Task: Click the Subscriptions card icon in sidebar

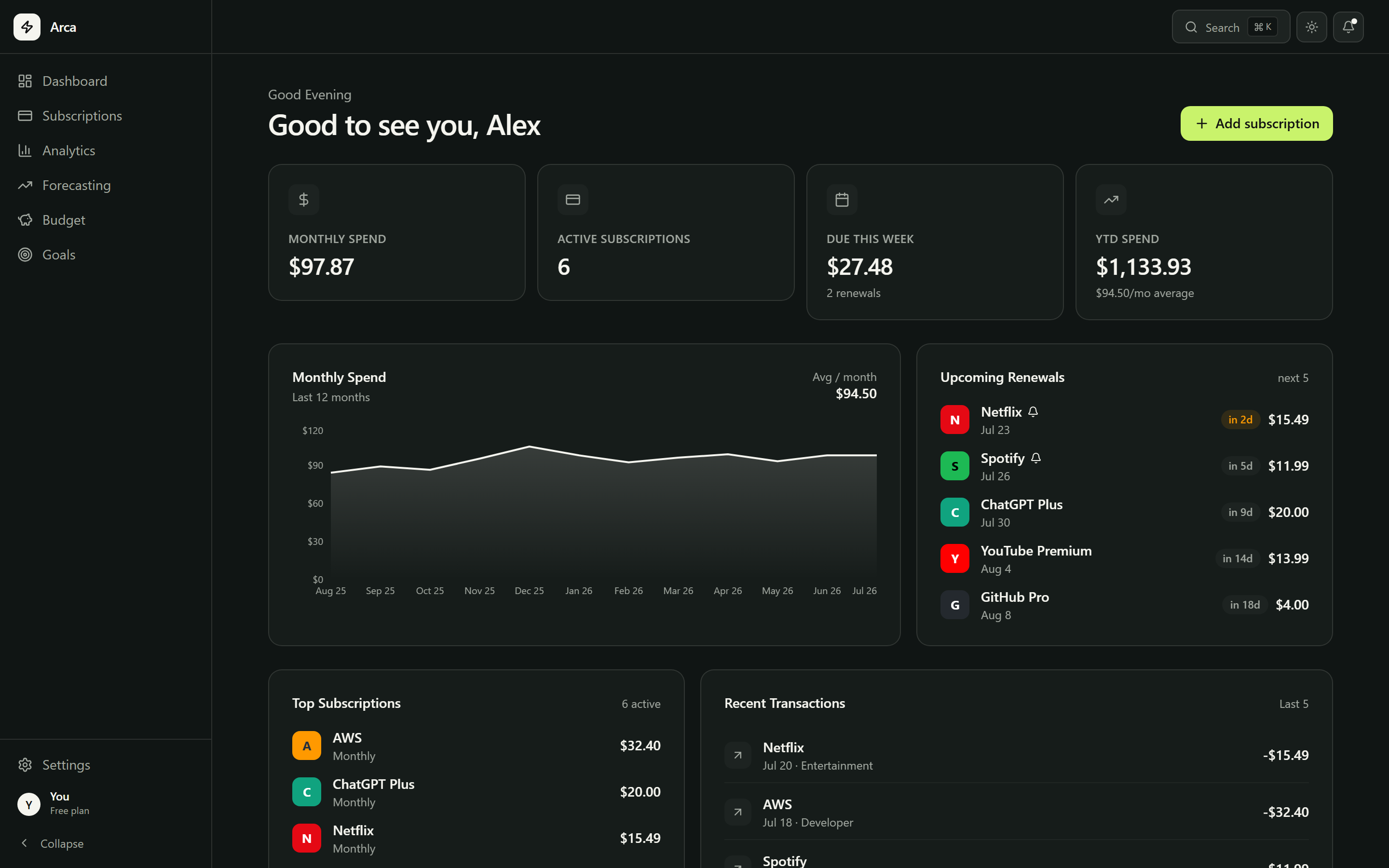Action: [25, 116]
